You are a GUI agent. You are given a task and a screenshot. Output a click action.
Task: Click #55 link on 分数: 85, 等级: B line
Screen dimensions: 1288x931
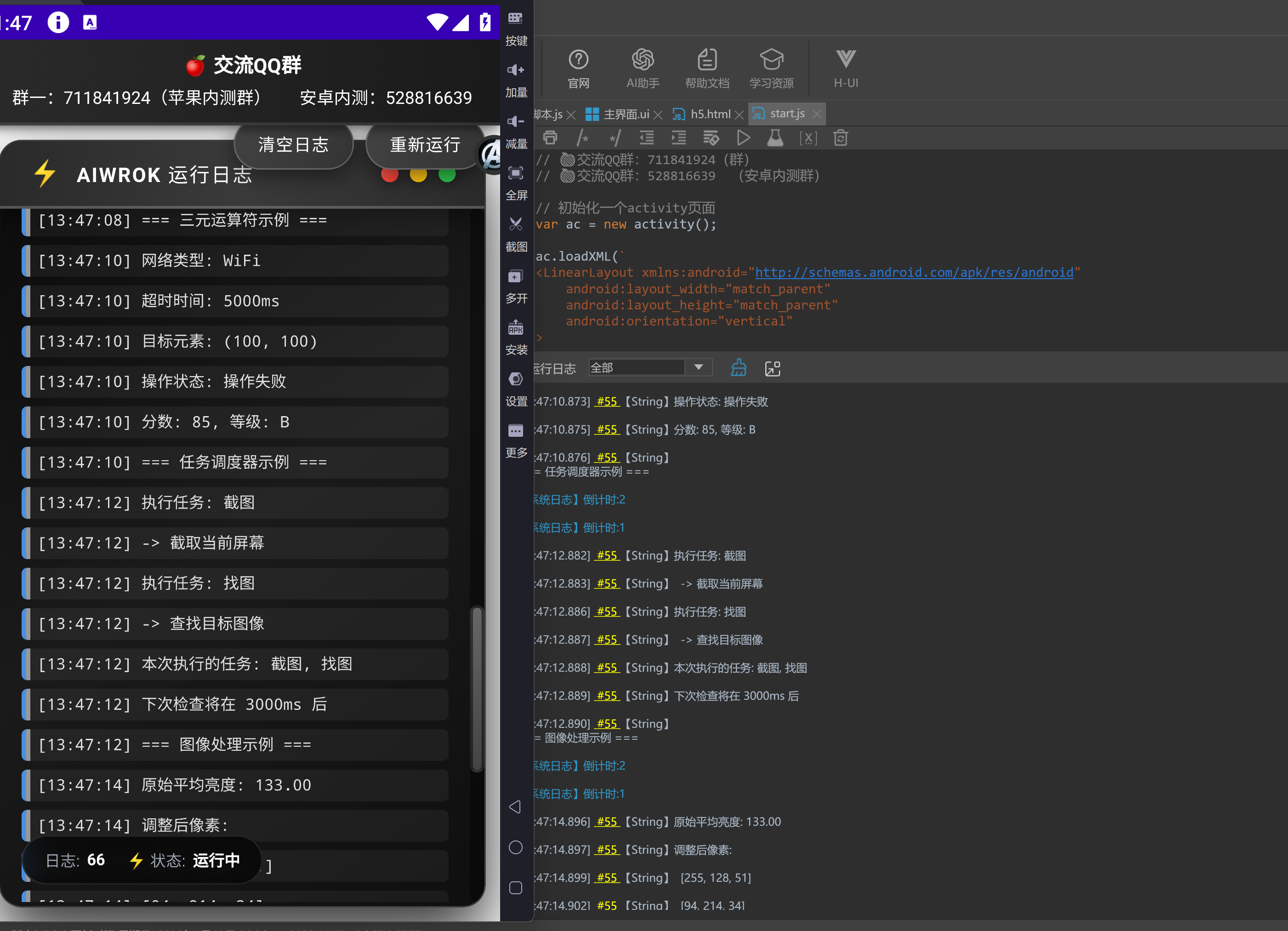pyautogui.click(x=607, y=429)
